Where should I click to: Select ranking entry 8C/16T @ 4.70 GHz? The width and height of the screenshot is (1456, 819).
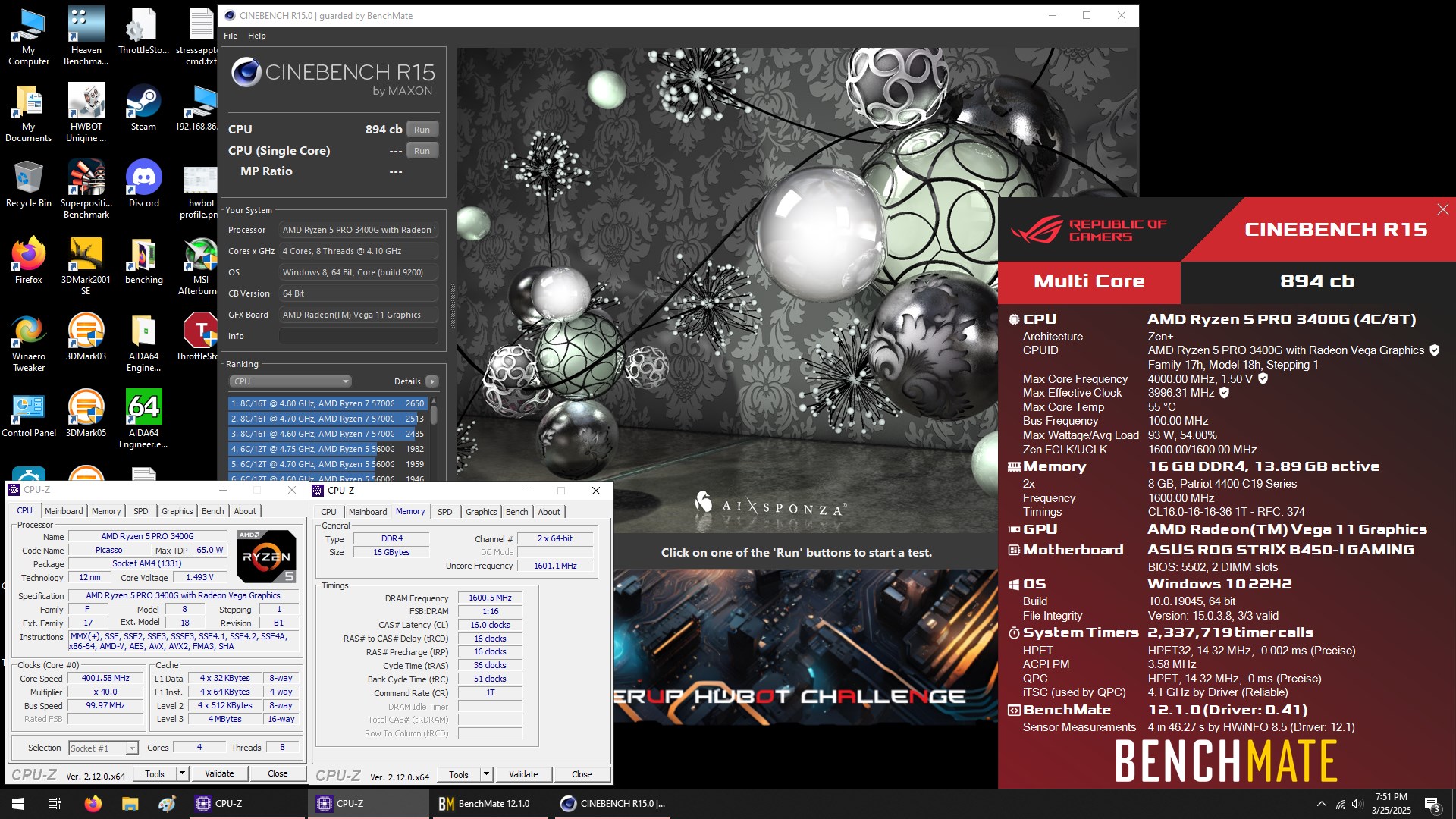point(328,419)
